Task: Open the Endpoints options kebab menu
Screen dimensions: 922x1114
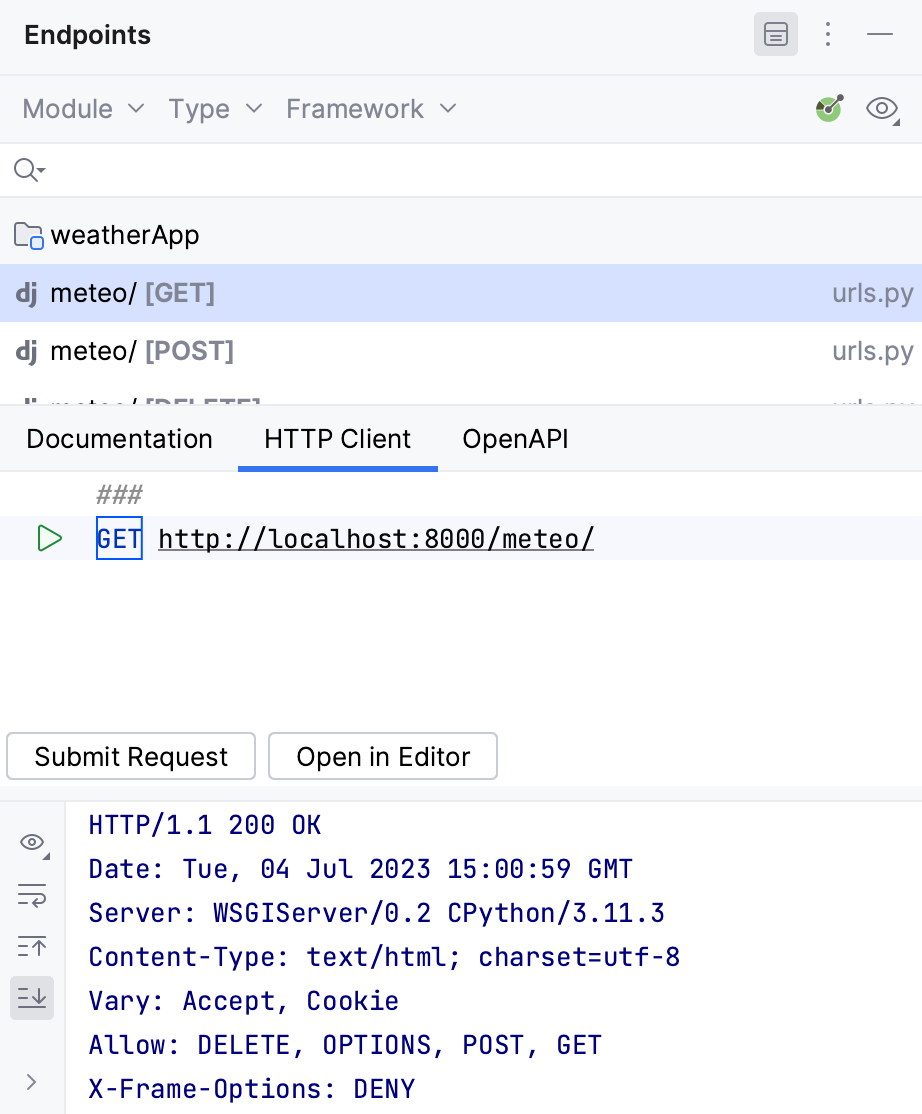Action: 828,34
